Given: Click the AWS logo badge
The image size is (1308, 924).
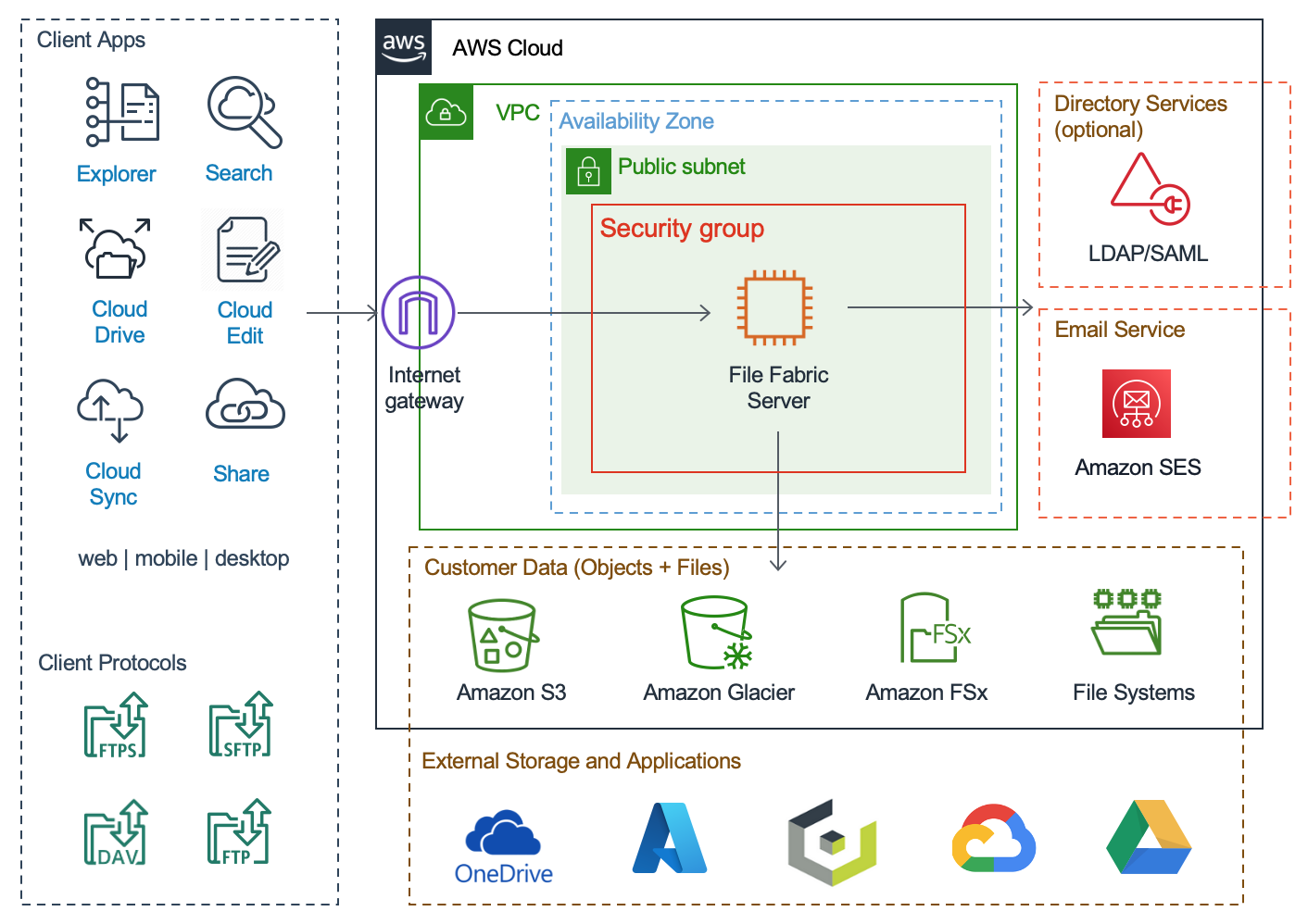Looking at the screenshot, I should 404,47.
